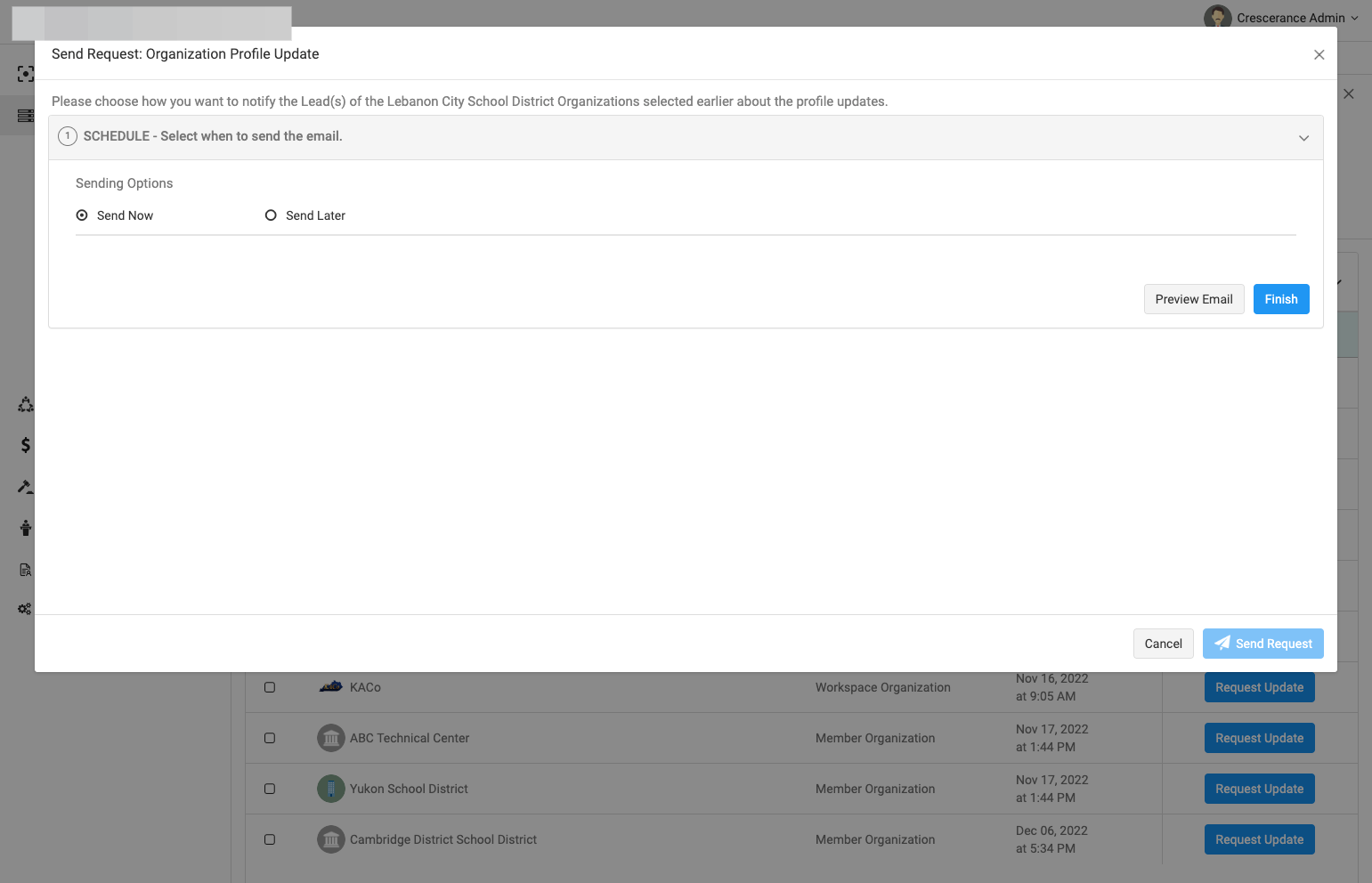This screenshot has height=883, width=1372.
Task: Click the Workspace Organization type cell
Action: coord(883,687)
